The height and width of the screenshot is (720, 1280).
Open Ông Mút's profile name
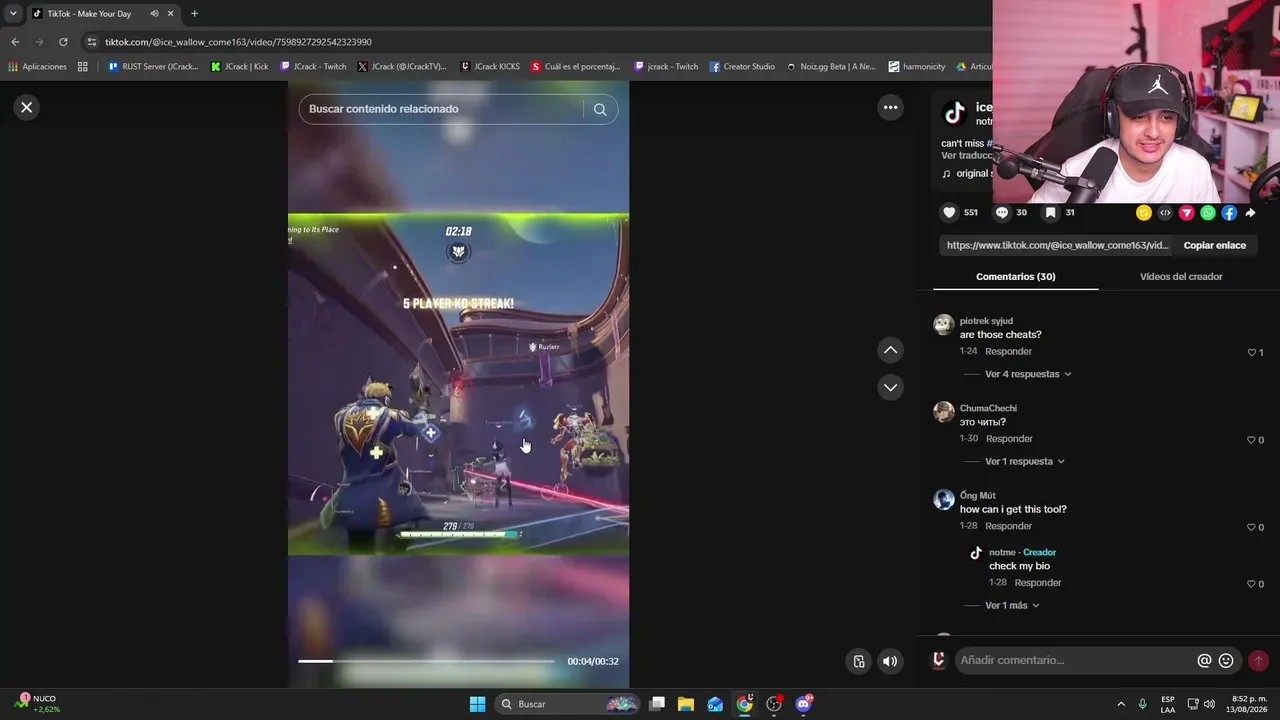[x=977, y=495]
